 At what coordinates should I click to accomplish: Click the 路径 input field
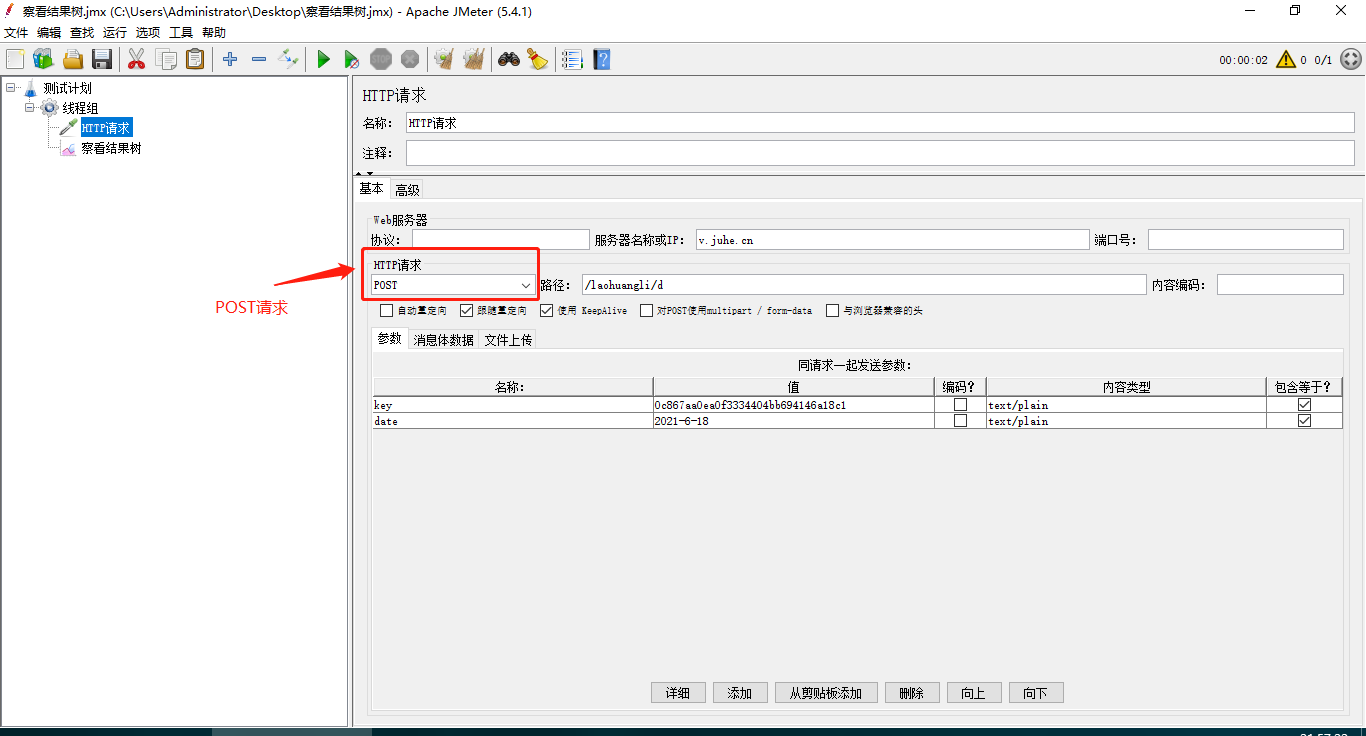[863, 285]
